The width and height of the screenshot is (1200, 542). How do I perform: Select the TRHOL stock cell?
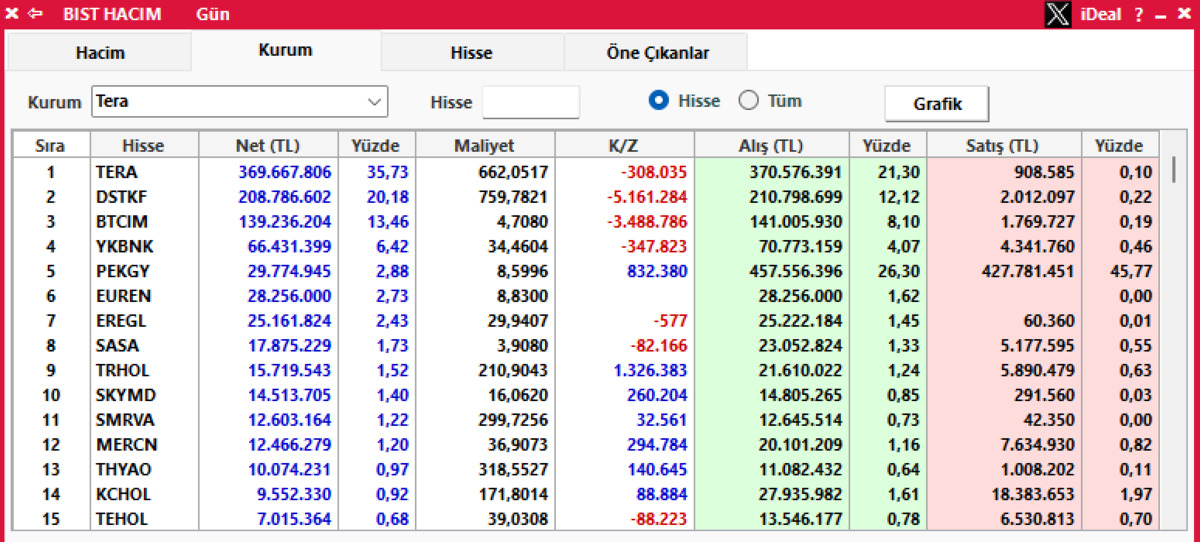pyautogui.click(x=143, y=370)
